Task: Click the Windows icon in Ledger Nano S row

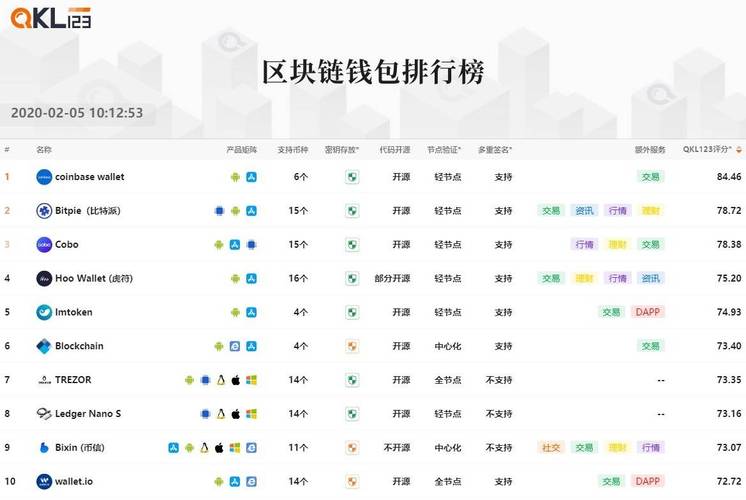Action: pos(252,413)
